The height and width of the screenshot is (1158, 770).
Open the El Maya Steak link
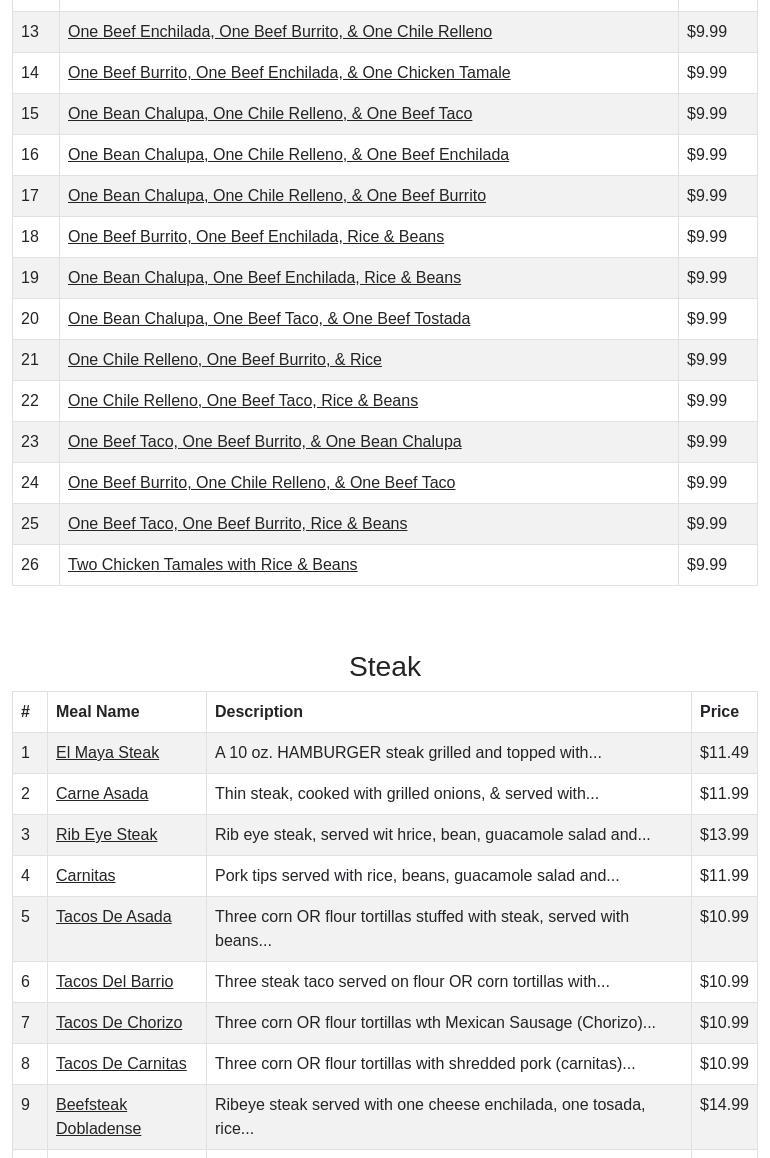point(107,752)
